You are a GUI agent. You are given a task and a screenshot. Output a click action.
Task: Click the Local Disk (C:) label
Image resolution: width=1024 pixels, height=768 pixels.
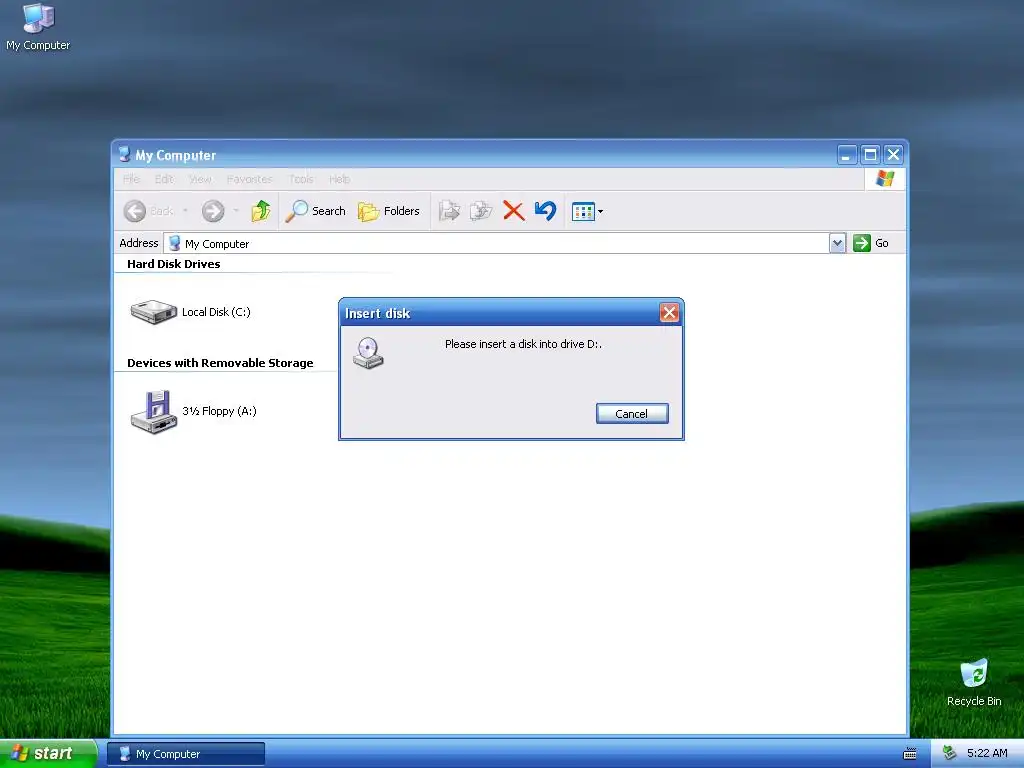tap(216, 312)
